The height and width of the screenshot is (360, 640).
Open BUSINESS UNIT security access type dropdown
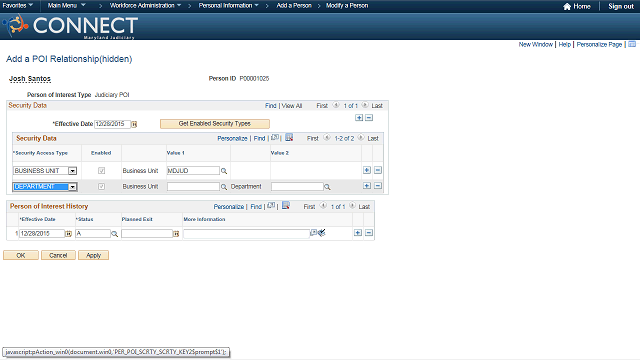coord(72,171)
